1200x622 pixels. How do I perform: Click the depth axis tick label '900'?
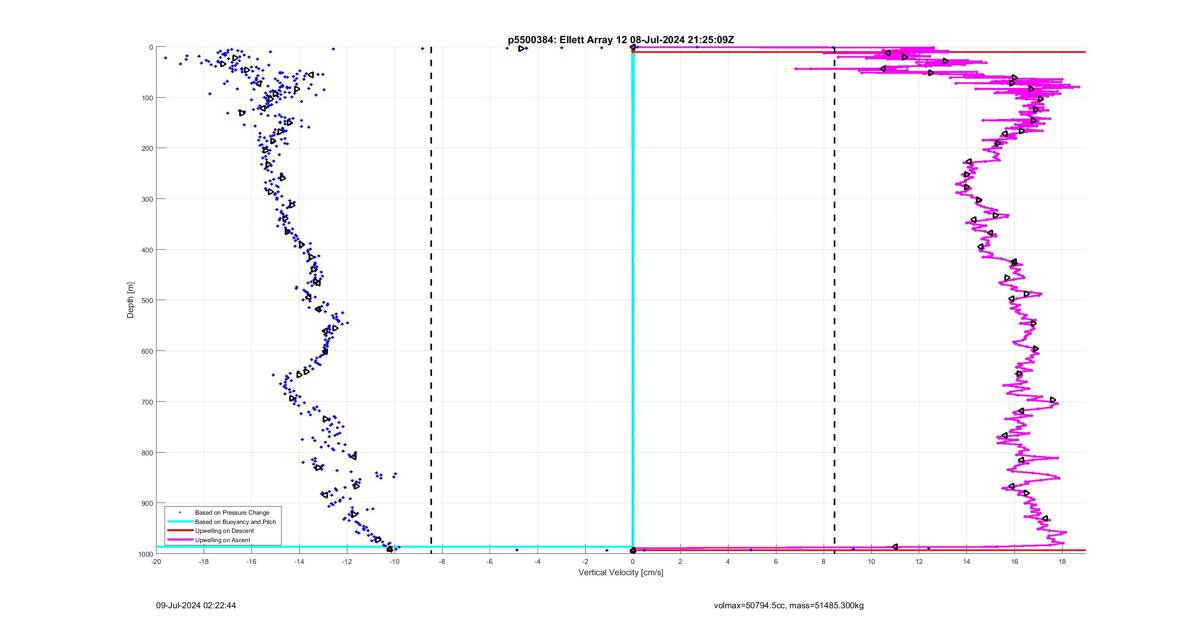coord(146,503)
